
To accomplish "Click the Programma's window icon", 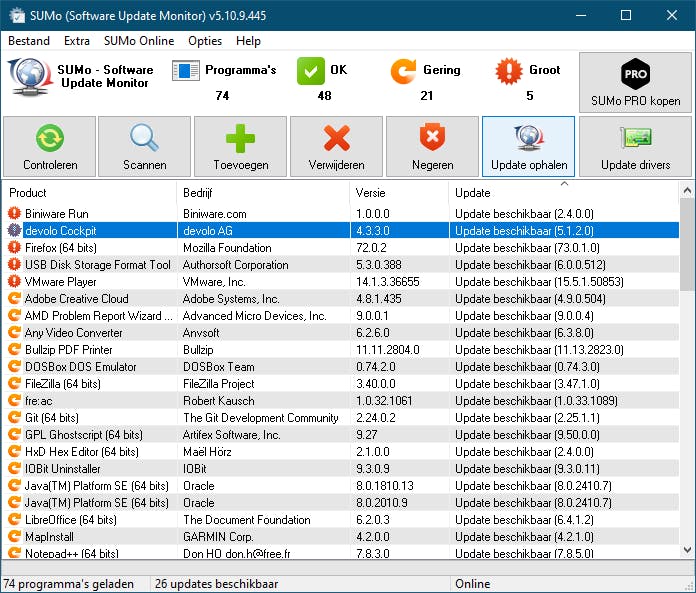I will [x=186, y=71].
